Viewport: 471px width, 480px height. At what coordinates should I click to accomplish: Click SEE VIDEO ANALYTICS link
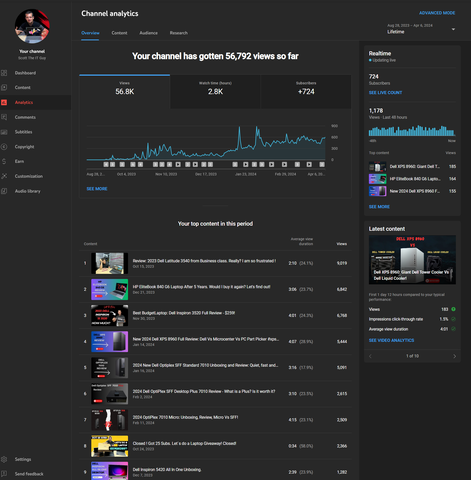[x=391, y=340]
